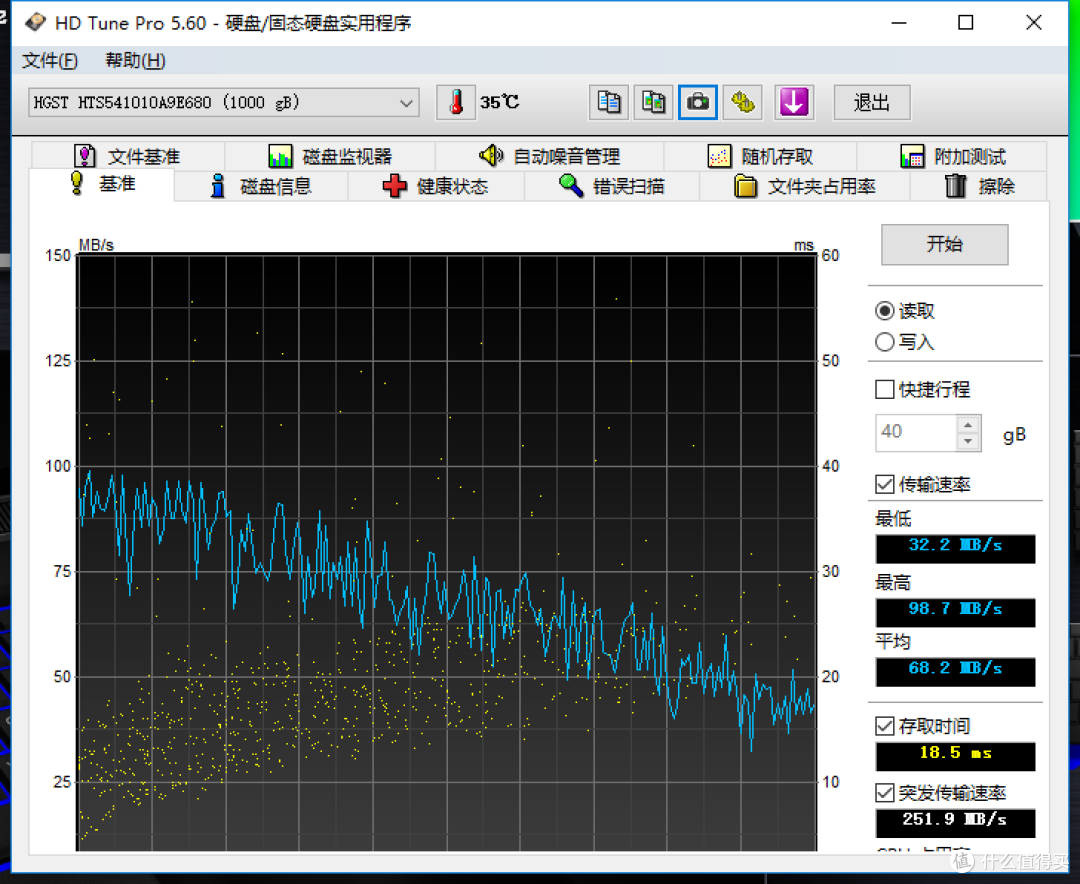The height and width of the screenshot is (884, 1080).
Task: Click the HD Tune Pro title bar icon
Action: pos(36,23)
